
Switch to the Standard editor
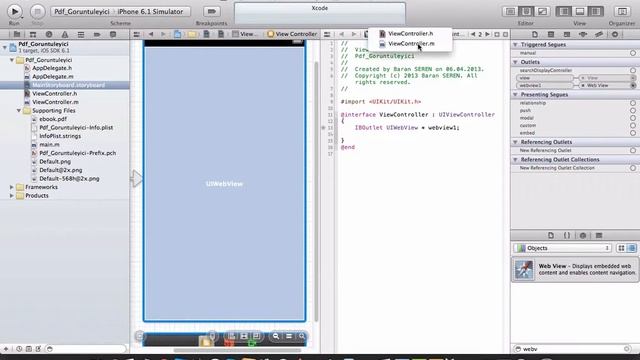pos(510,11)
